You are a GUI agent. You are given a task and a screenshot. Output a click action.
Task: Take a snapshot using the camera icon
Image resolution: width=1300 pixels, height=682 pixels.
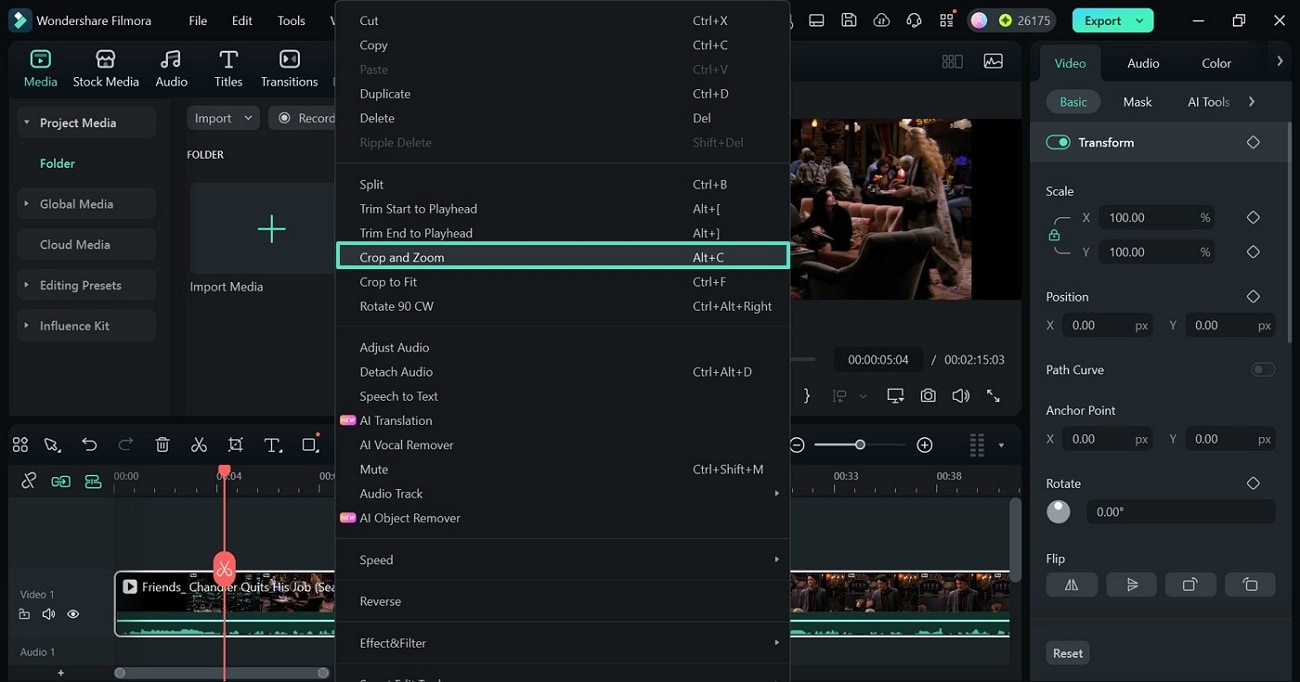tap(928, 395)
